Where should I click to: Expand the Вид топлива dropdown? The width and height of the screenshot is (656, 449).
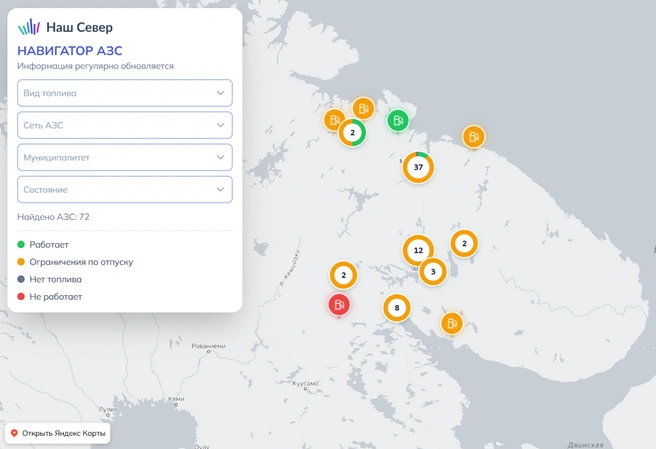[125, 93]
